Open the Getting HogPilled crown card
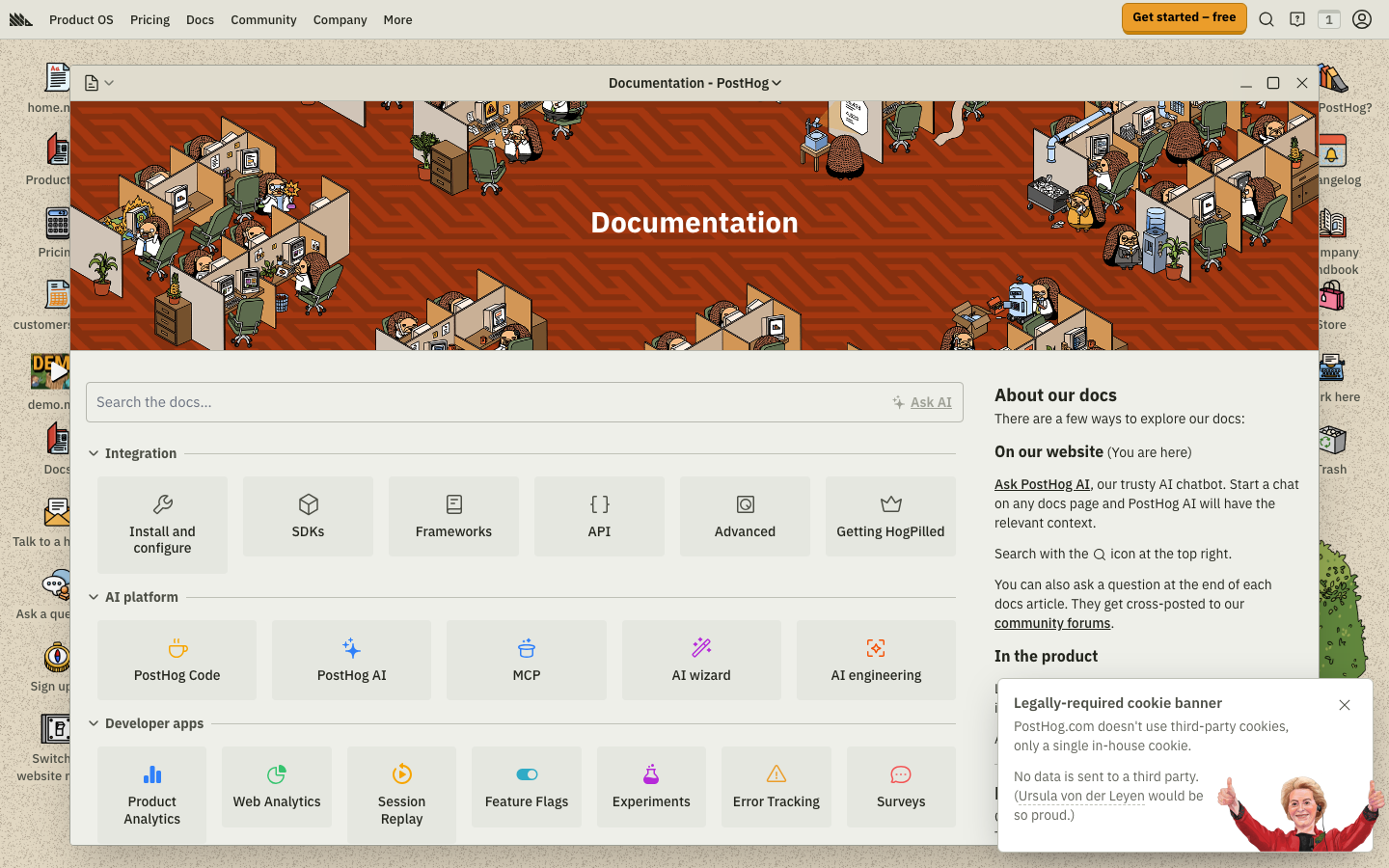Image resolution: width=1389 pixels, height=868 pixels. pos(890,516)
